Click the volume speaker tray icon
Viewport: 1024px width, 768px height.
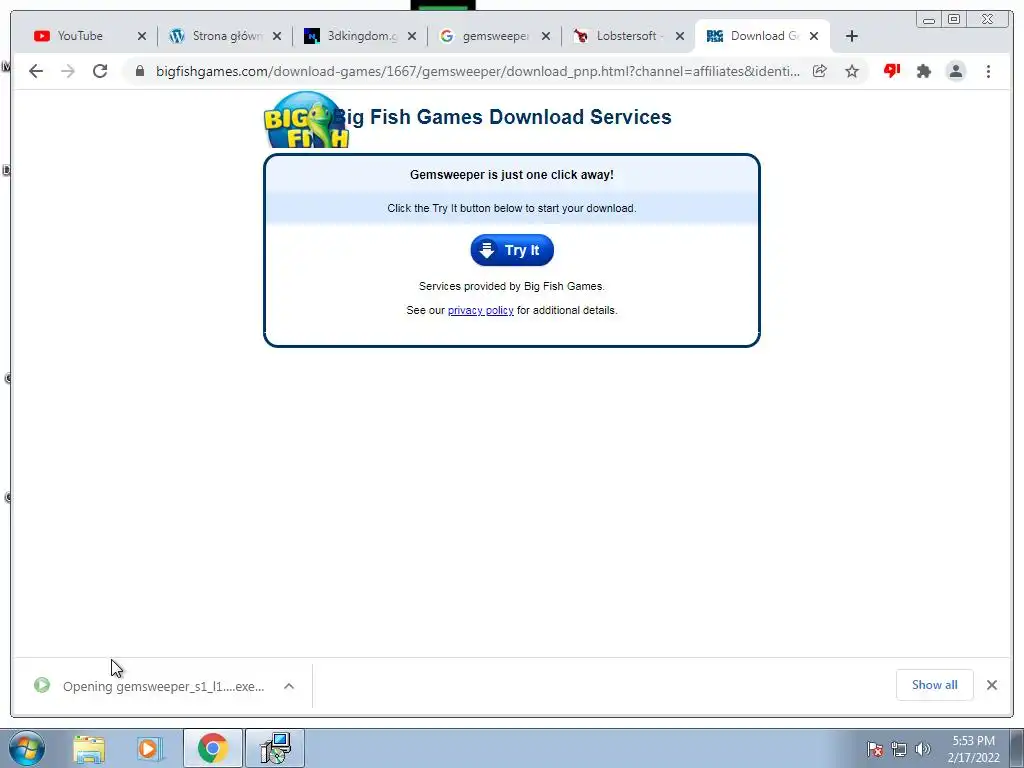tap(922, 749)
